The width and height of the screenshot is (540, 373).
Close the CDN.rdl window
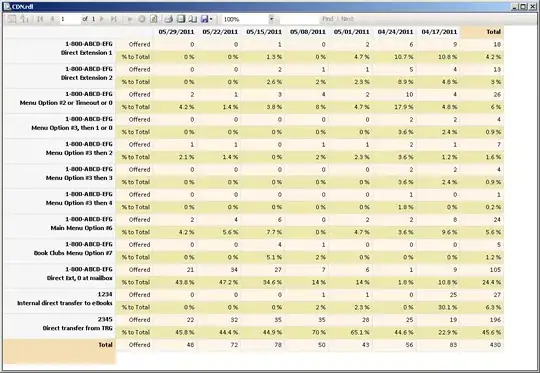(x=532, y=7)
